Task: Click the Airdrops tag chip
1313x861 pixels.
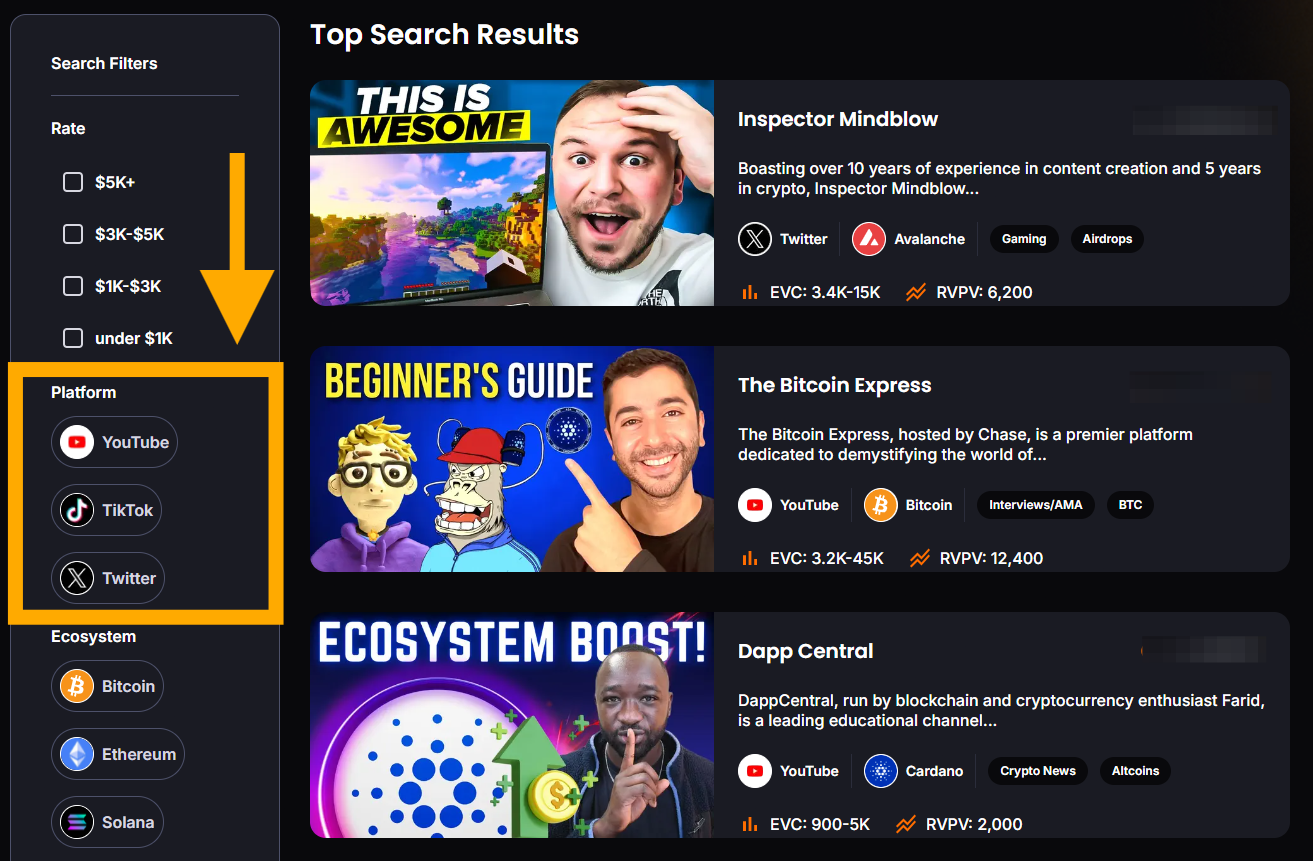Action: pos(1107,239)
